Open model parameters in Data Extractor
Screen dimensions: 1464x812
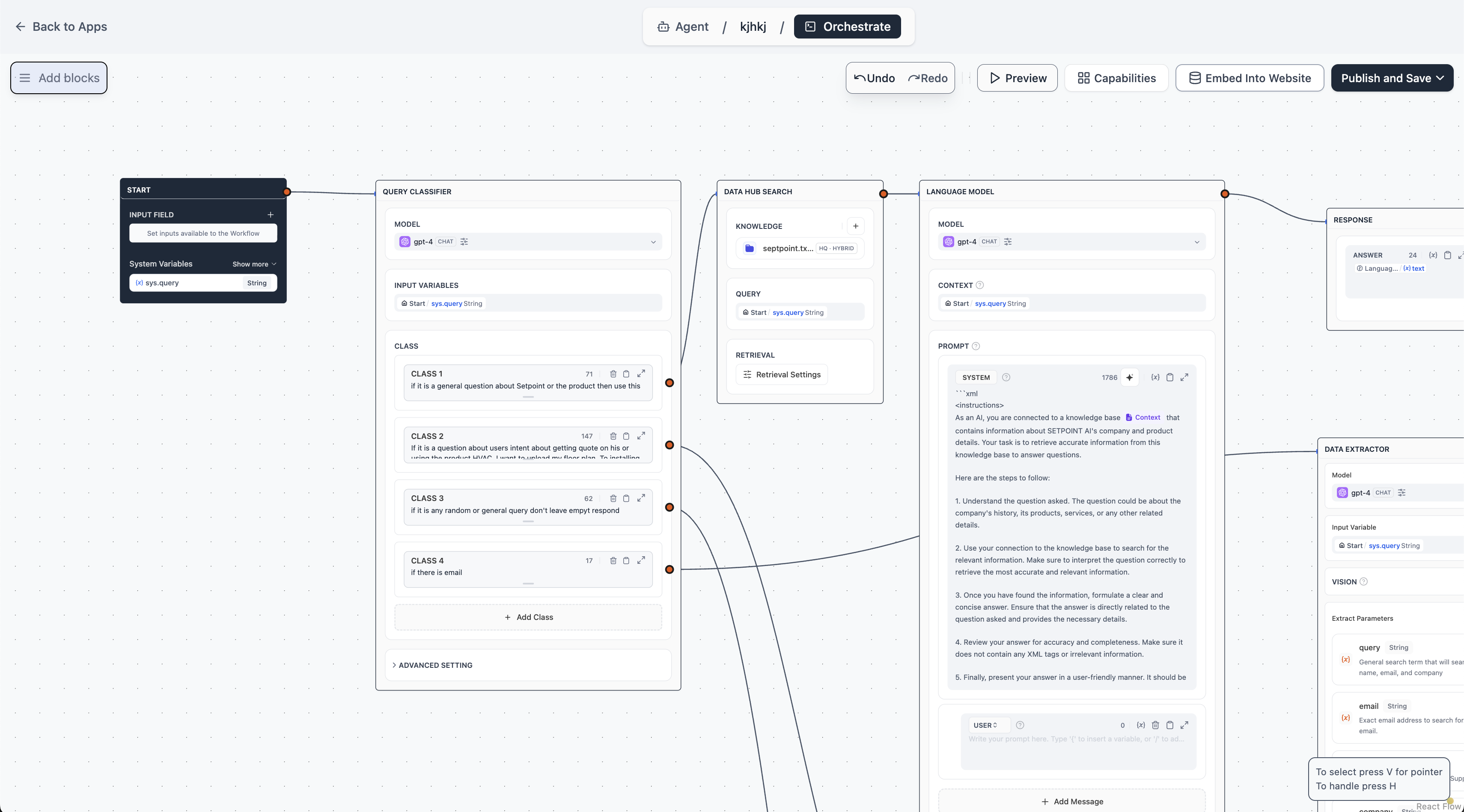click(x=1402, y=492)
